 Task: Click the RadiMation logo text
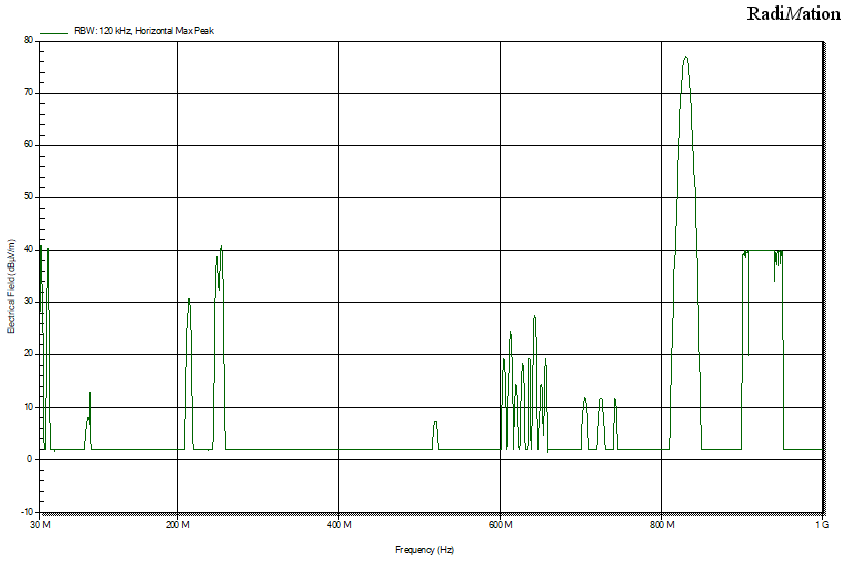pyautogui.click(x=794, y=14)
